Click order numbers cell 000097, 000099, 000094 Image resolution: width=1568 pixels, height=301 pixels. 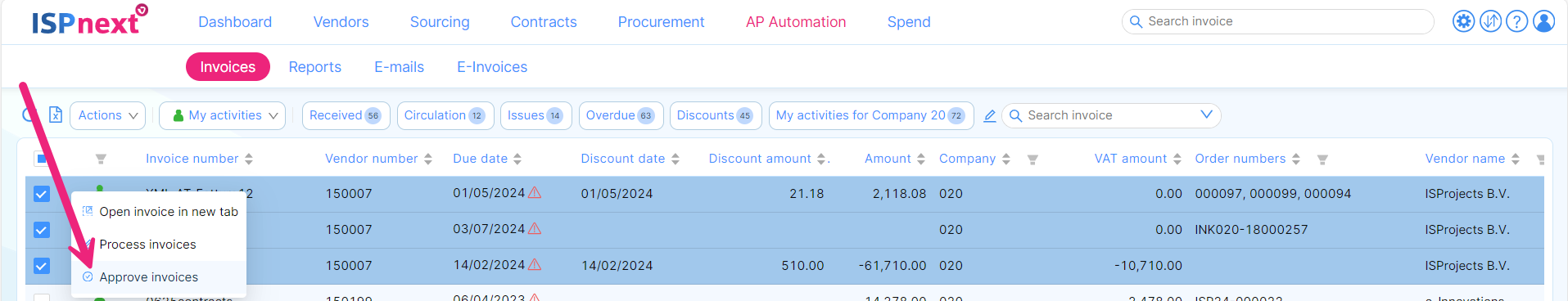[1272, 194]
